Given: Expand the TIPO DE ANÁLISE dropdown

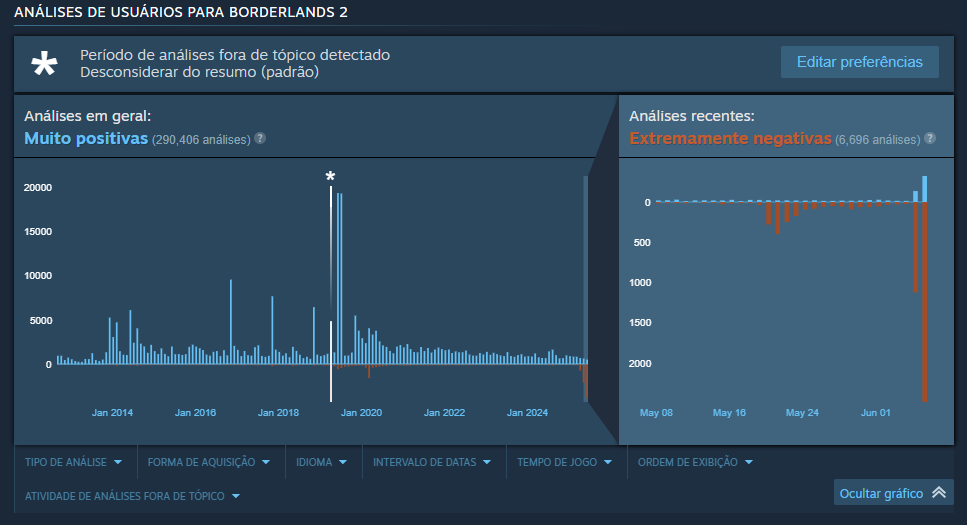Looking at the screenshot, I should coord(73,462).
